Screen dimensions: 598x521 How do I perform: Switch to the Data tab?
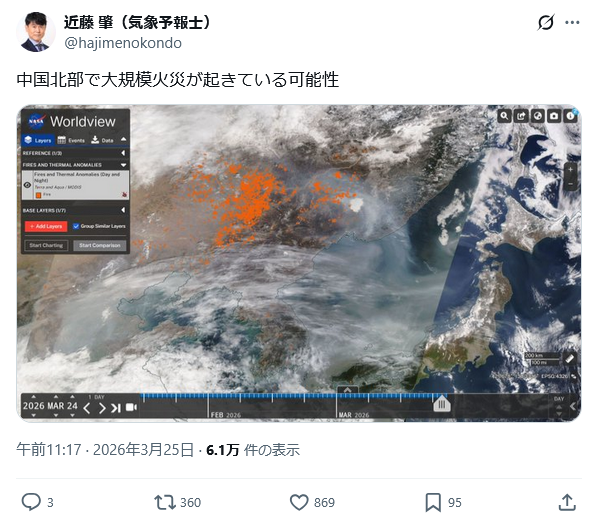102,140
